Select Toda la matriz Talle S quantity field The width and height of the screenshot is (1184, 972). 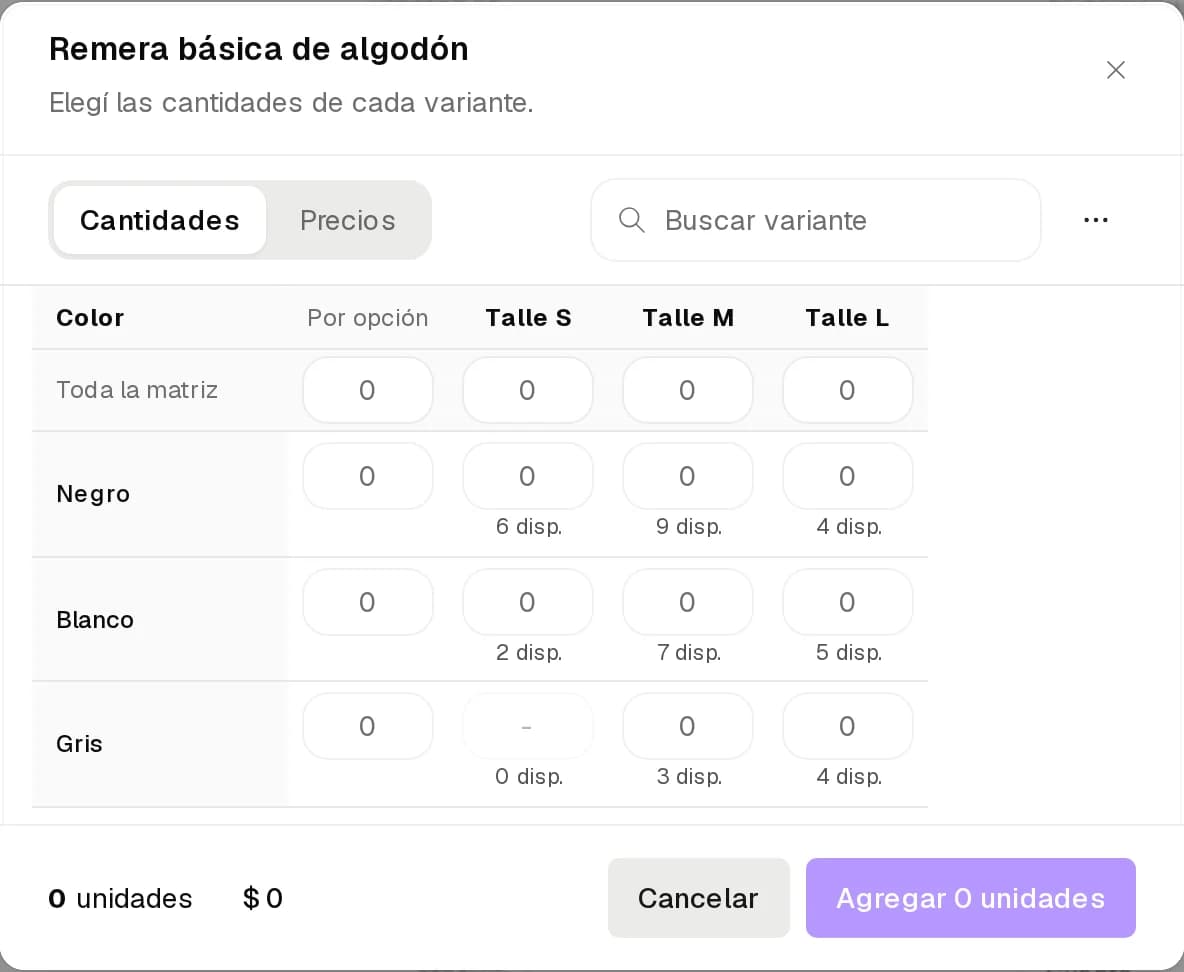[x=528, y=390]
